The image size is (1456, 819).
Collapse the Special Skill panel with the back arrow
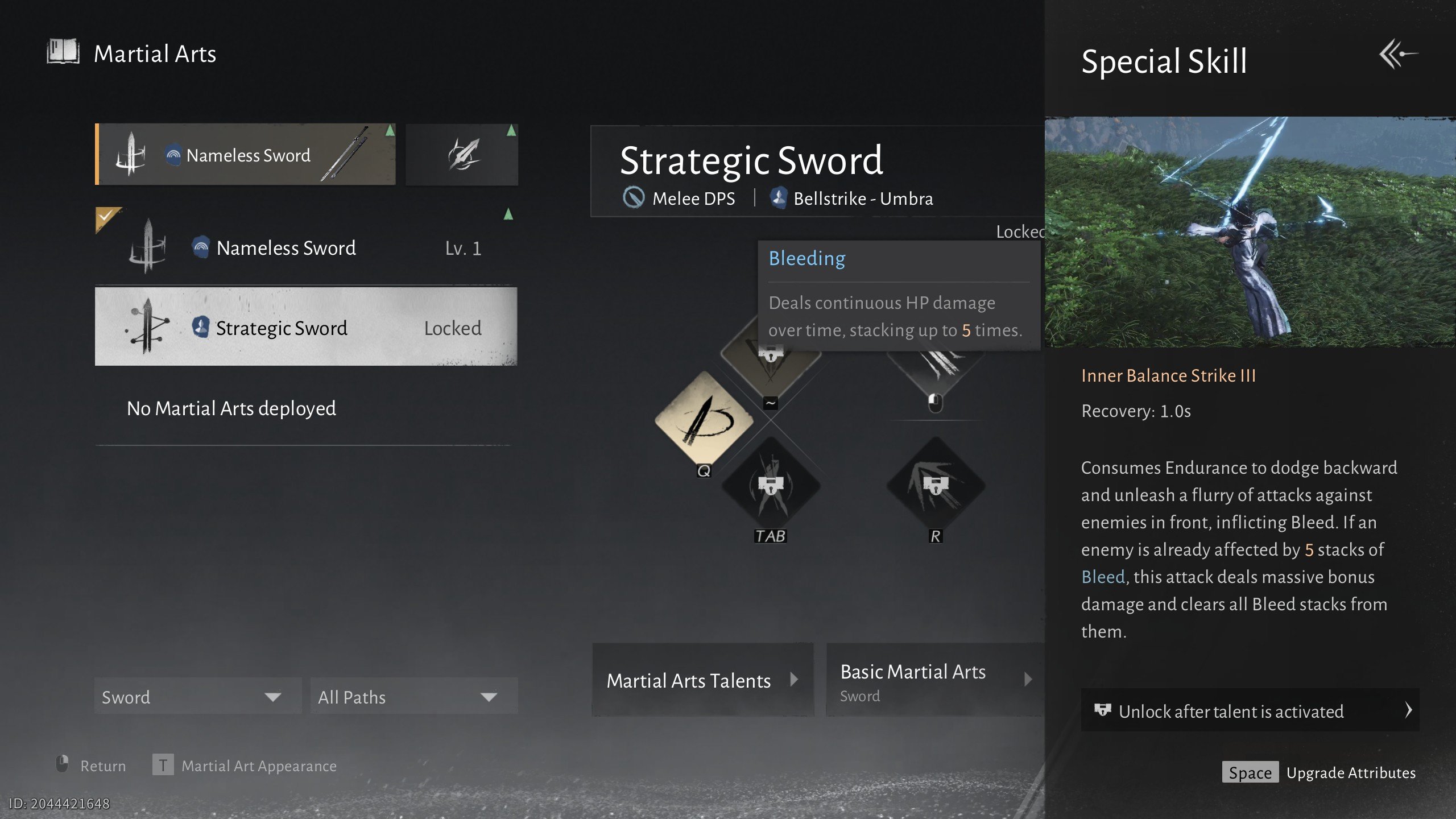point(1397,55)
